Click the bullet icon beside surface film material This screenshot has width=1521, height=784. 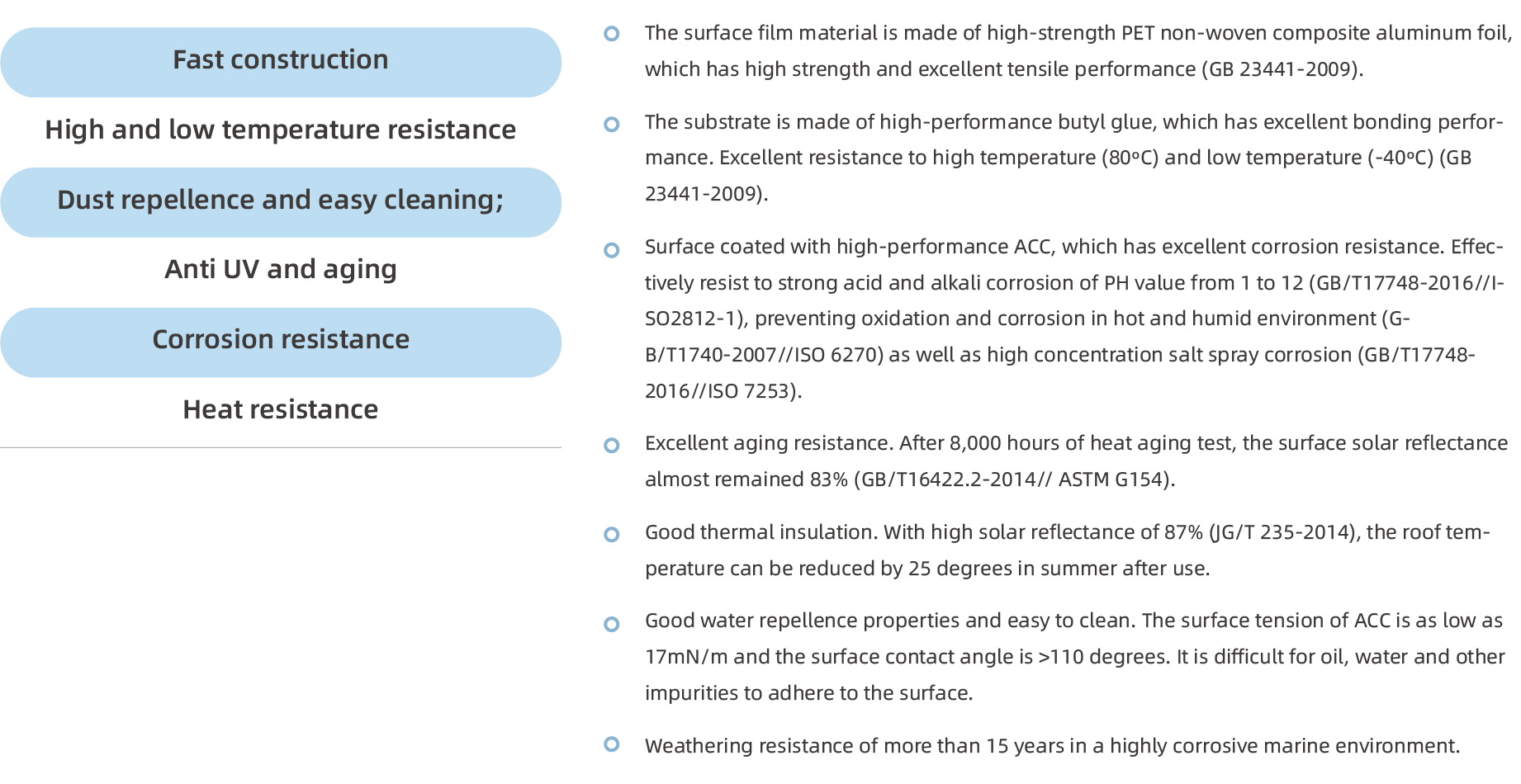click(612, 34)
